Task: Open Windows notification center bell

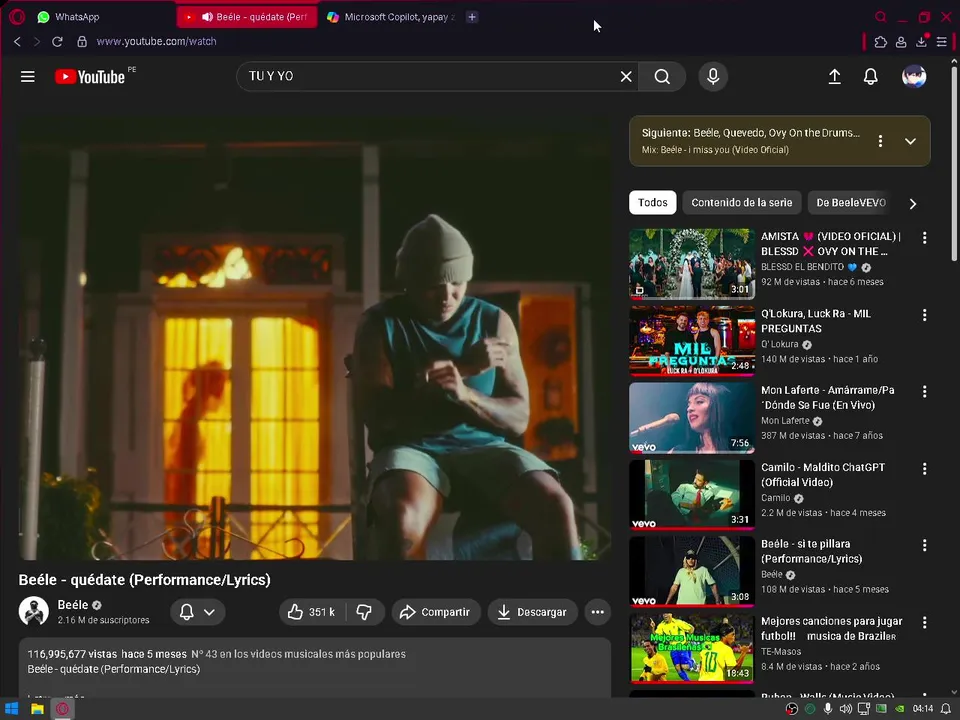Action: tap(946, 709)
